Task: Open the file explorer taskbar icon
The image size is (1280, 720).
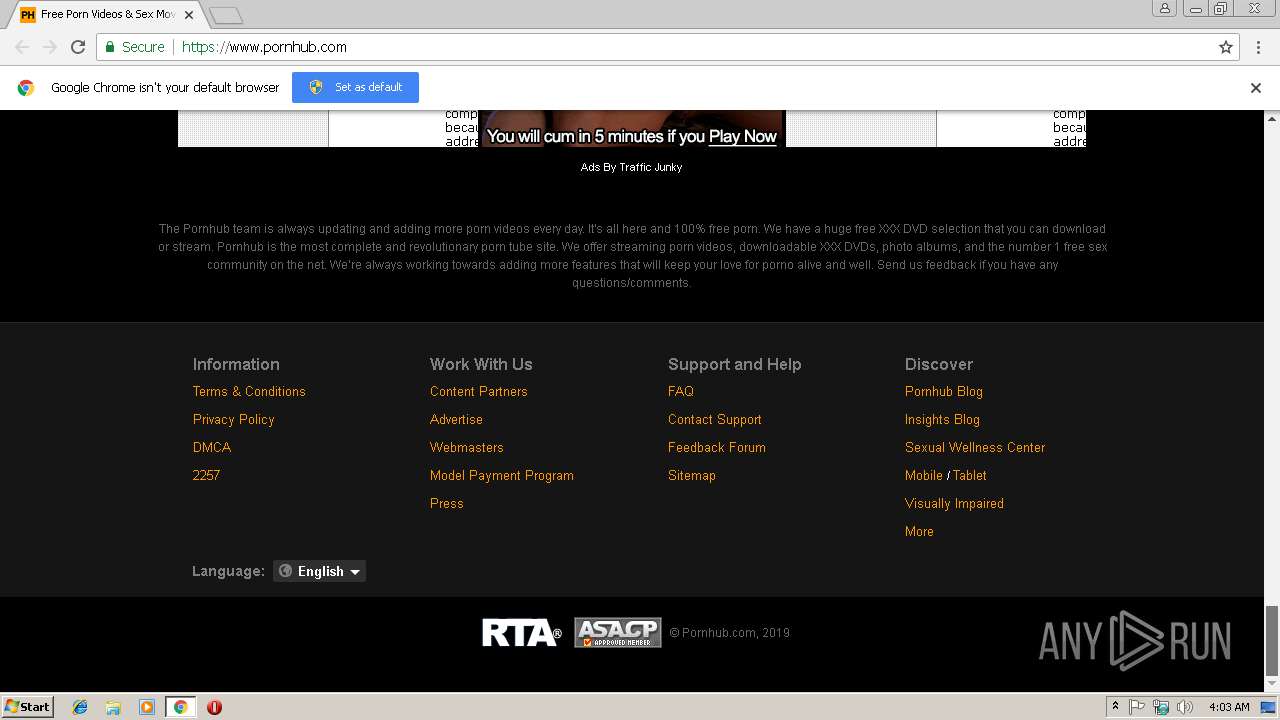Action: pyautogui.click(x=113, y=707)
